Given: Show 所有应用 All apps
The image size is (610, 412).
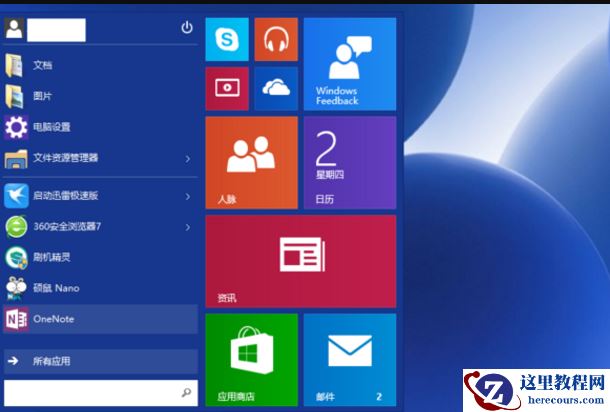Looking at the screenshot, I should (100, 361).
